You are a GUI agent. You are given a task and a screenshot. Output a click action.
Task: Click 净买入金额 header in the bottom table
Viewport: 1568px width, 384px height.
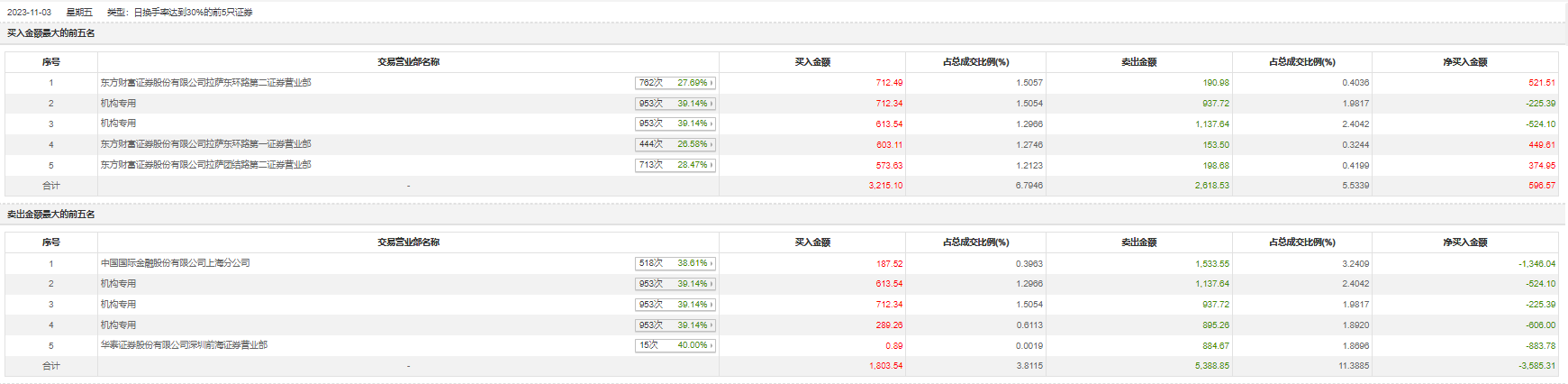pyautogui.click(x=1464, y=242)
